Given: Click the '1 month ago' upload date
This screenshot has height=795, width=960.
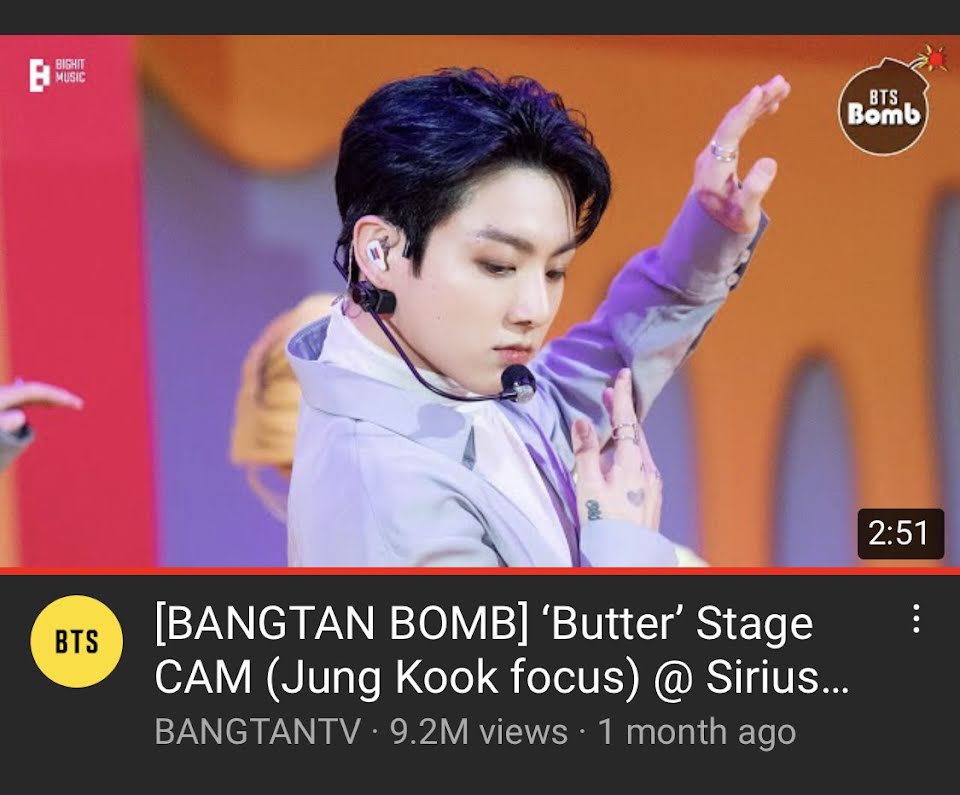Looking at the screenshot, I should point(697,732).
